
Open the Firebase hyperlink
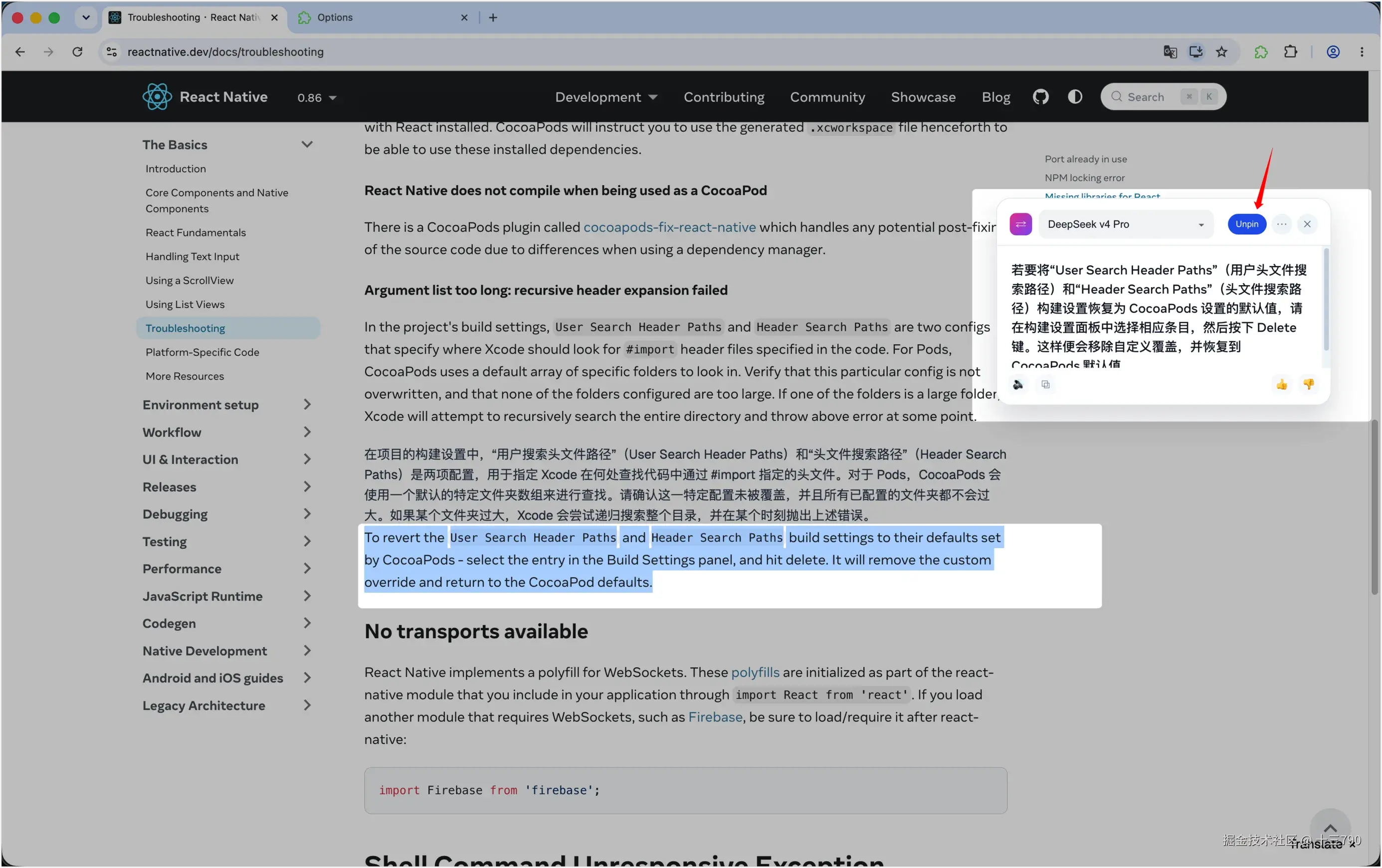(715, 717)
